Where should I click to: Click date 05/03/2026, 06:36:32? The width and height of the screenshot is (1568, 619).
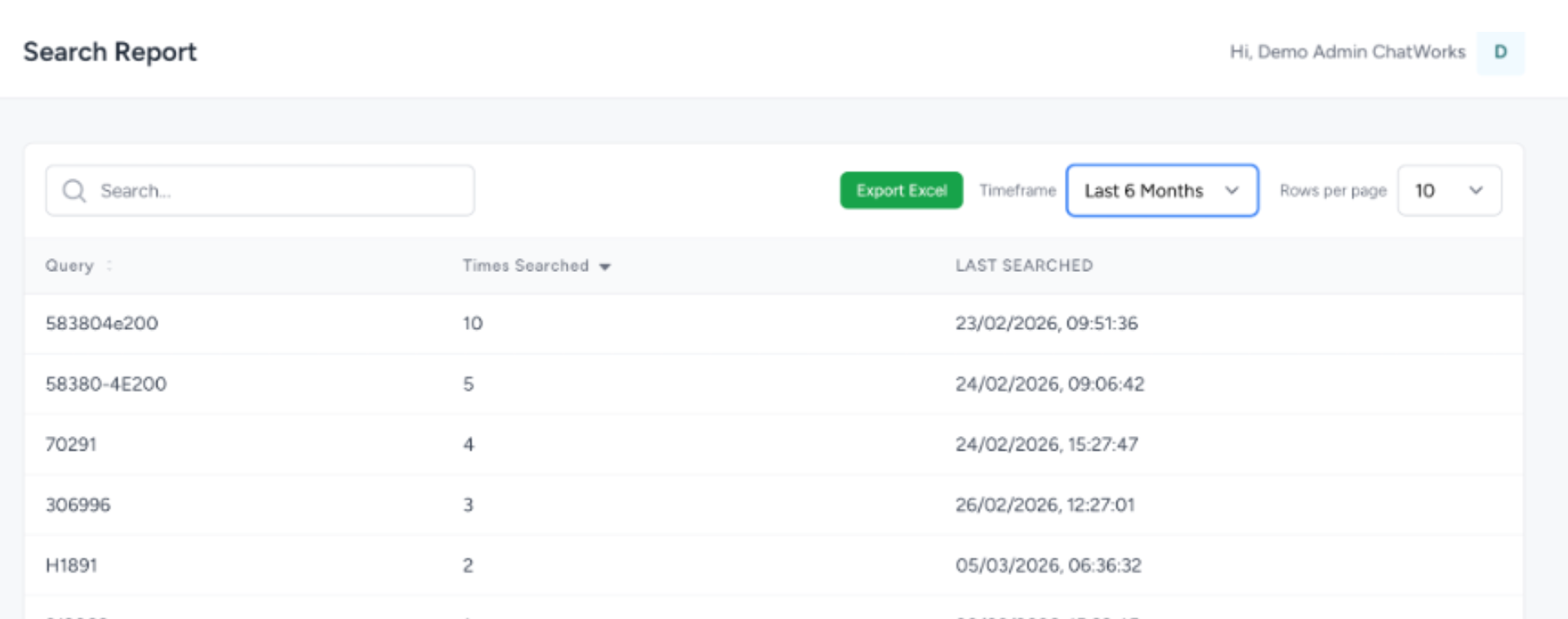click(1049, 565)
